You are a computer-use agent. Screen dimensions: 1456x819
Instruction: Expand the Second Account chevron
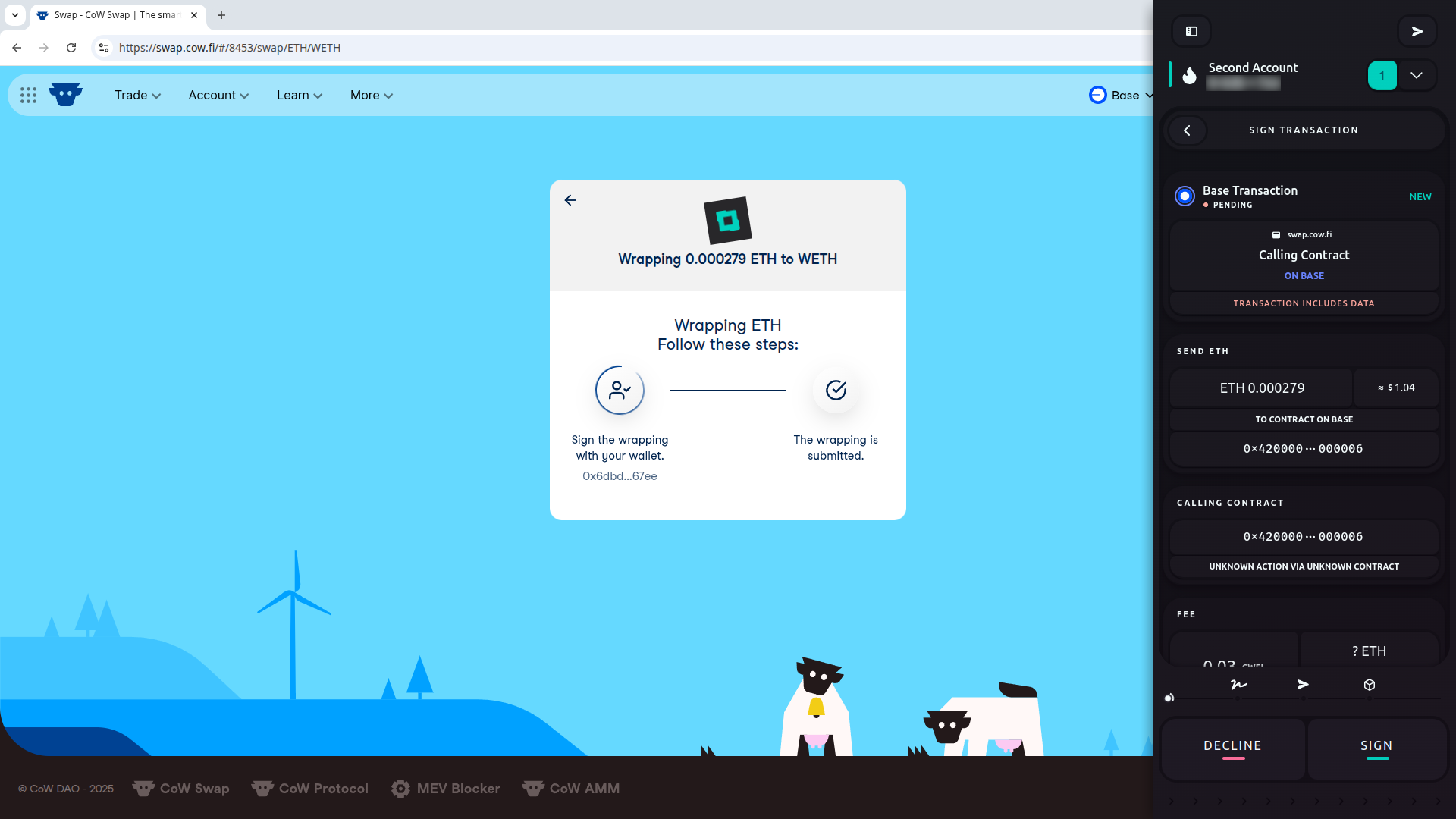1417,75
